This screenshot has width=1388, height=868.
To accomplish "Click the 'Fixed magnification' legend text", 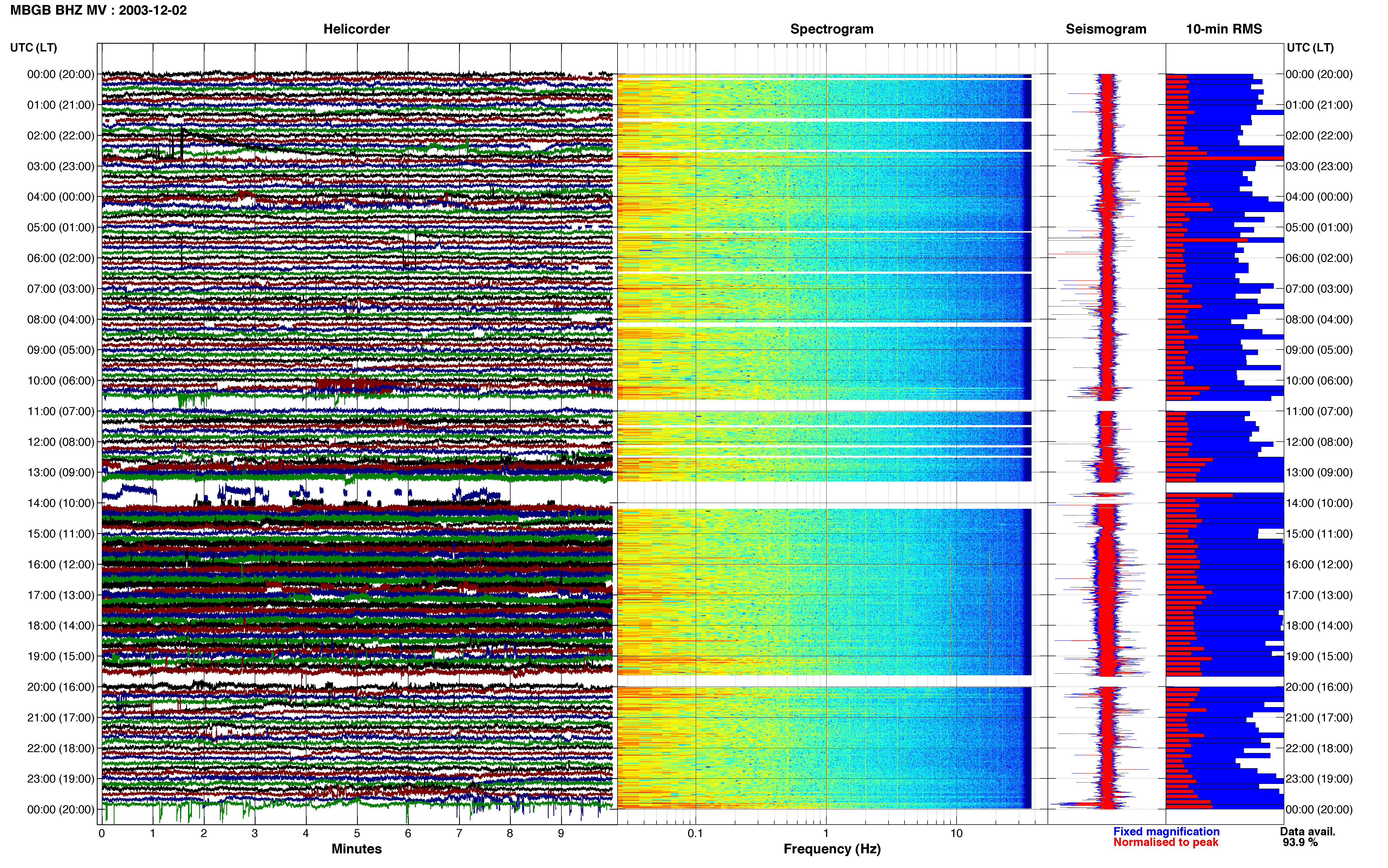I will (x=1166, y=832).
